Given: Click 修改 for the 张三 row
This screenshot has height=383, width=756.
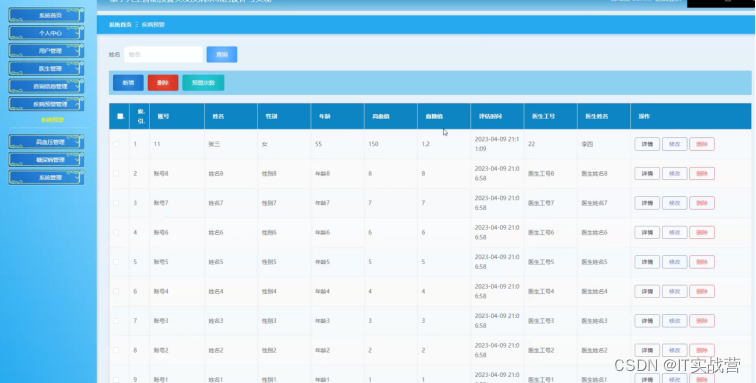Looking at the screenshot, I should [x=675, y=144].
